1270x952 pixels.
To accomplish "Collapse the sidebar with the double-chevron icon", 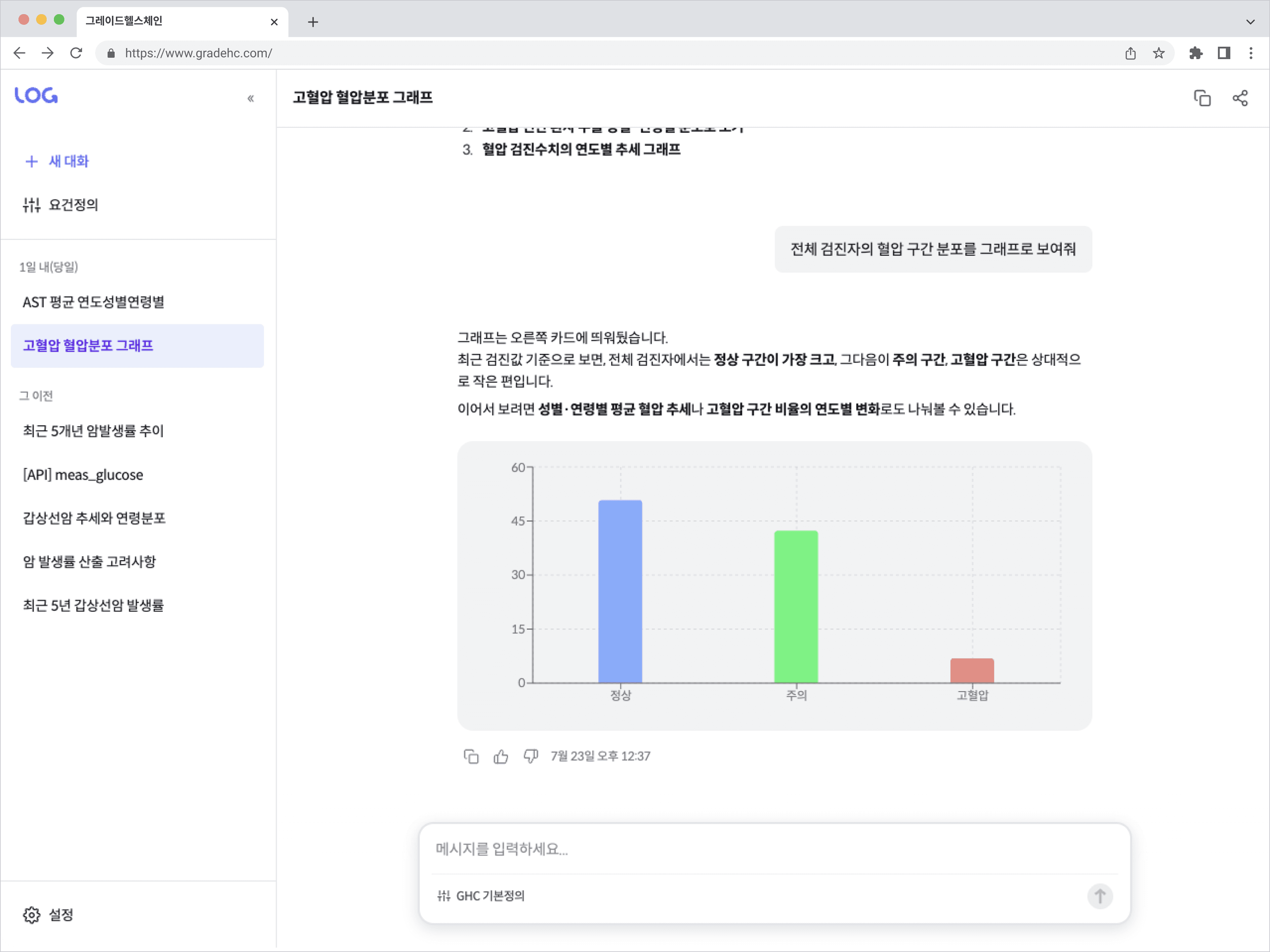I will pyautogui.click(x=250, y=98).
